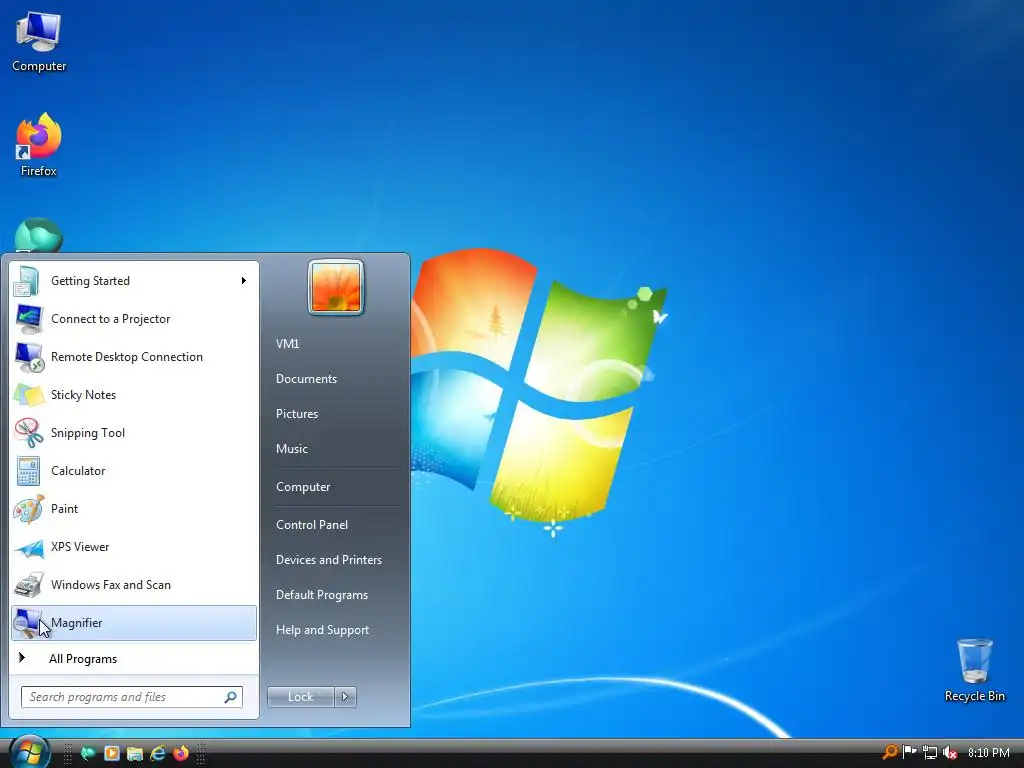Click the orange magnifier tray icon
This screenshot has width=1024, height=768.
(x=889, y=752)
